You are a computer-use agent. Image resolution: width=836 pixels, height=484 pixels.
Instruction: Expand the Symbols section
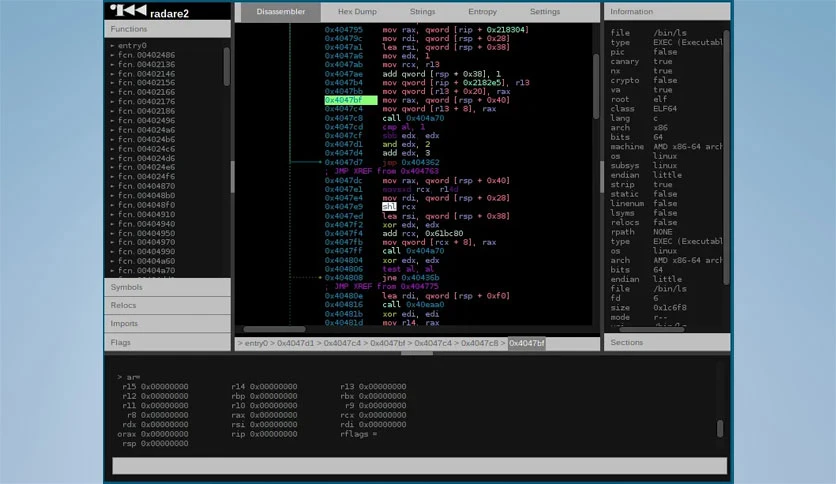click(167, 287)
